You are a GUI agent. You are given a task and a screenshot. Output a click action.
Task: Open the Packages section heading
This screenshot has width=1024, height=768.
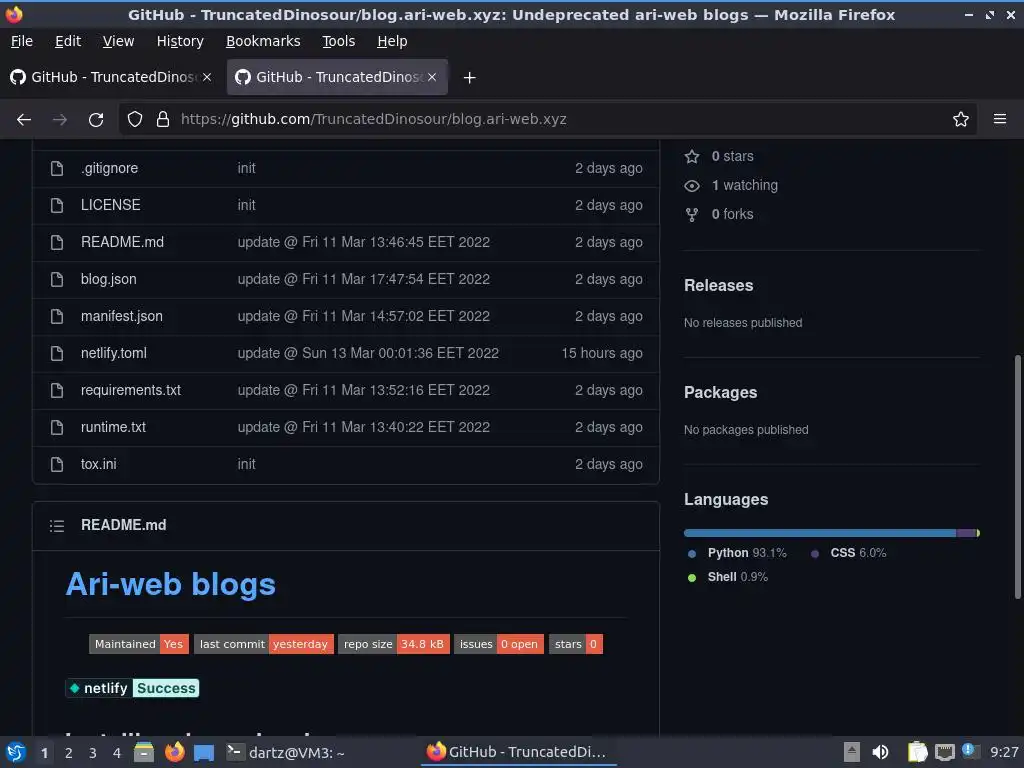click(720, 392)
